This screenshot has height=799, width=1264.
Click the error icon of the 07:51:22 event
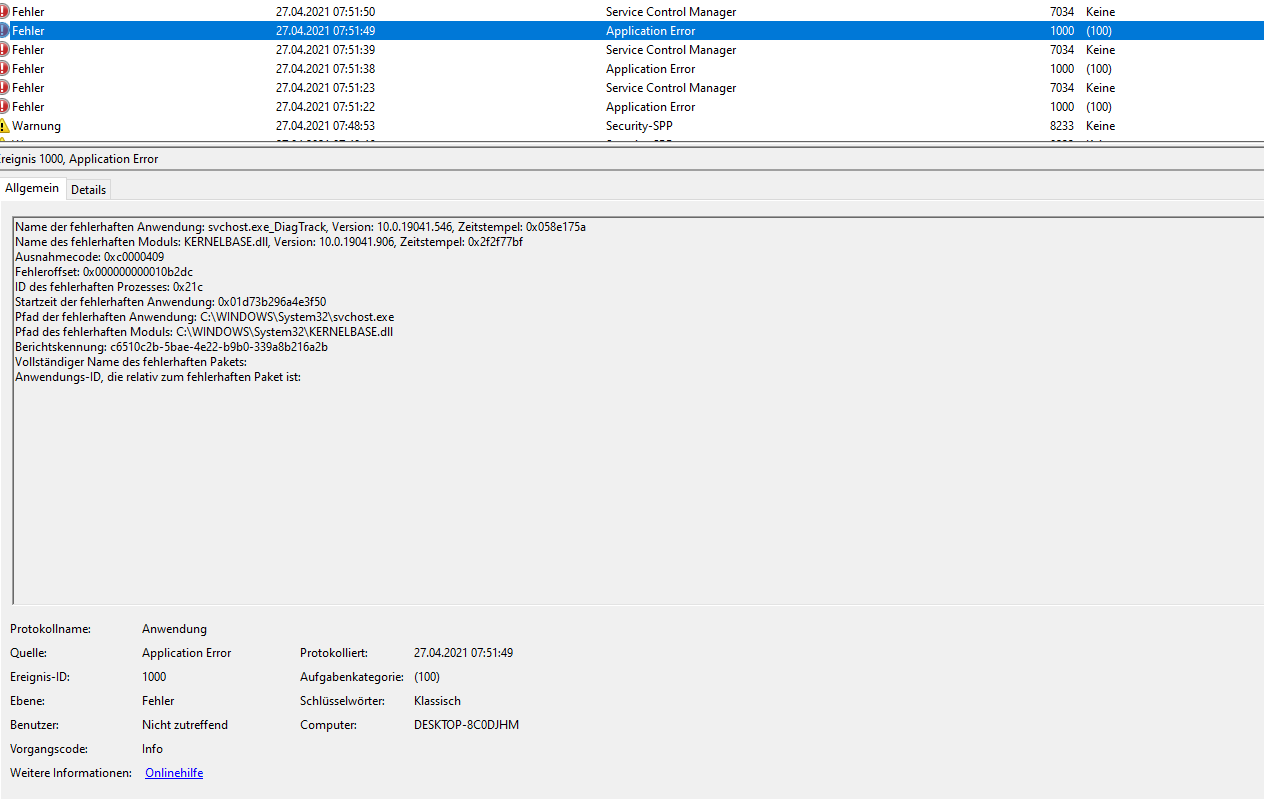pyautogui.click(x=4, y=107)
